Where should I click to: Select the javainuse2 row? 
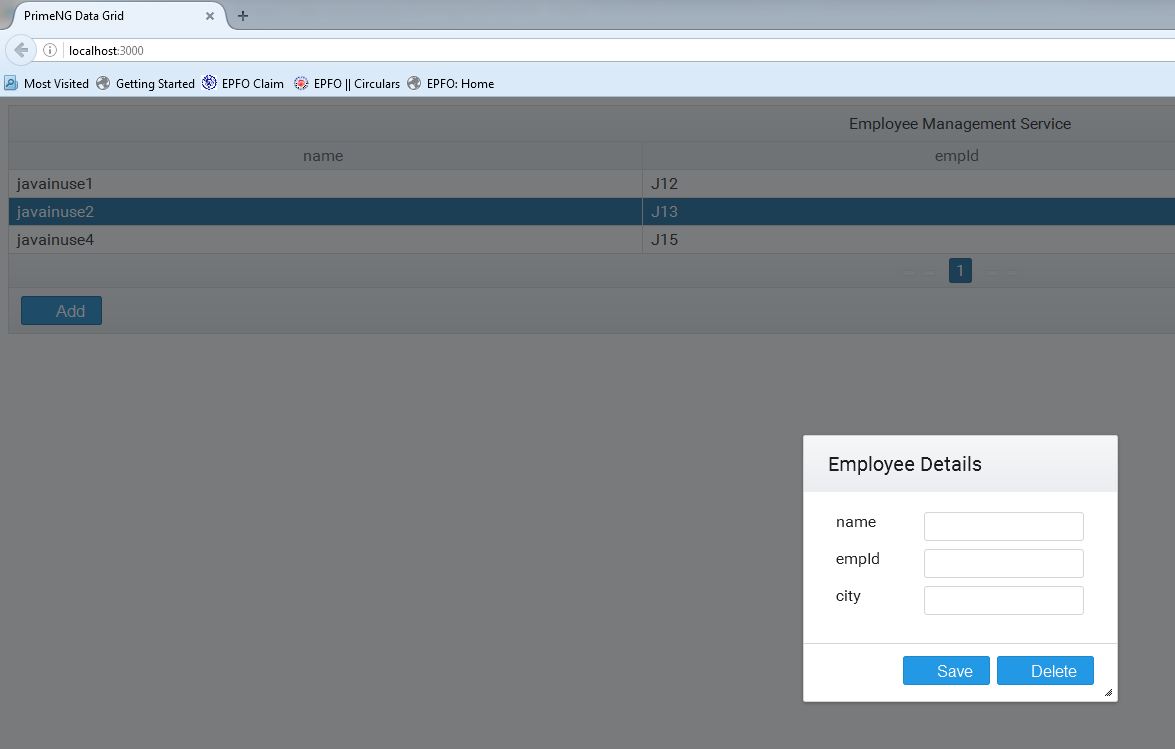click(592, 211)
